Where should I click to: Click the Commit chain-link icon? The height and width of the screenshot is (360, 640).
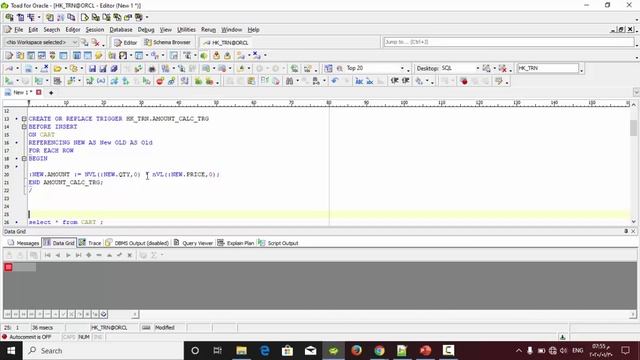pos(171,81)
